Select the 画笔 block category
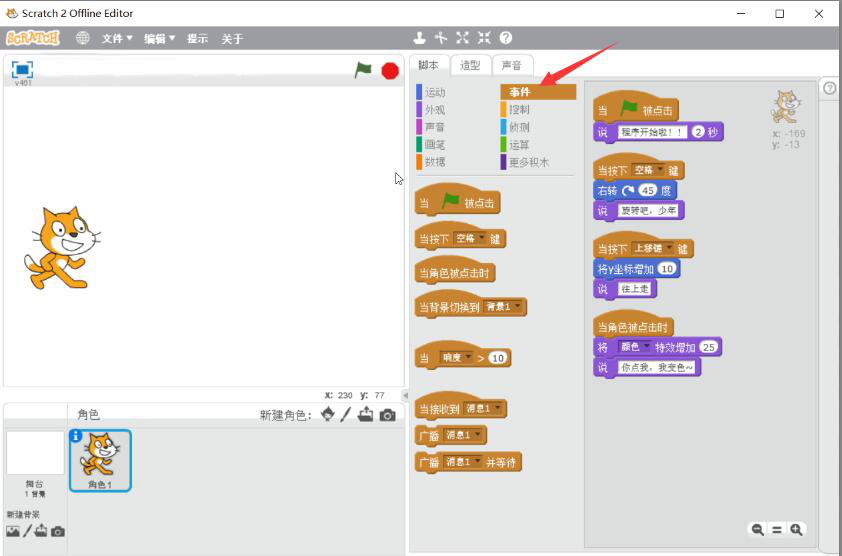Viewport: 842px width, 556px height. pyautogui.click(x=431, y=145)
